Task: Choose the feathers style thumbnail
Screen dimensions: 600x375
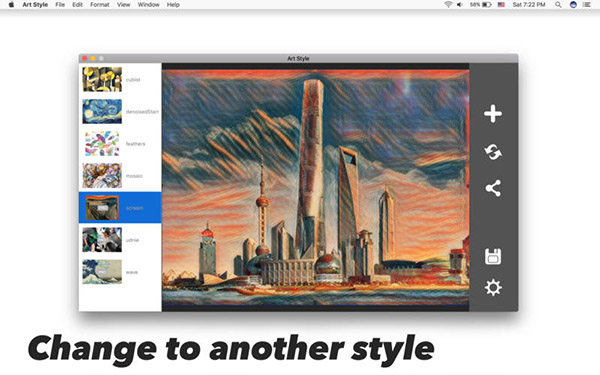Action: (x=102, y=143)
